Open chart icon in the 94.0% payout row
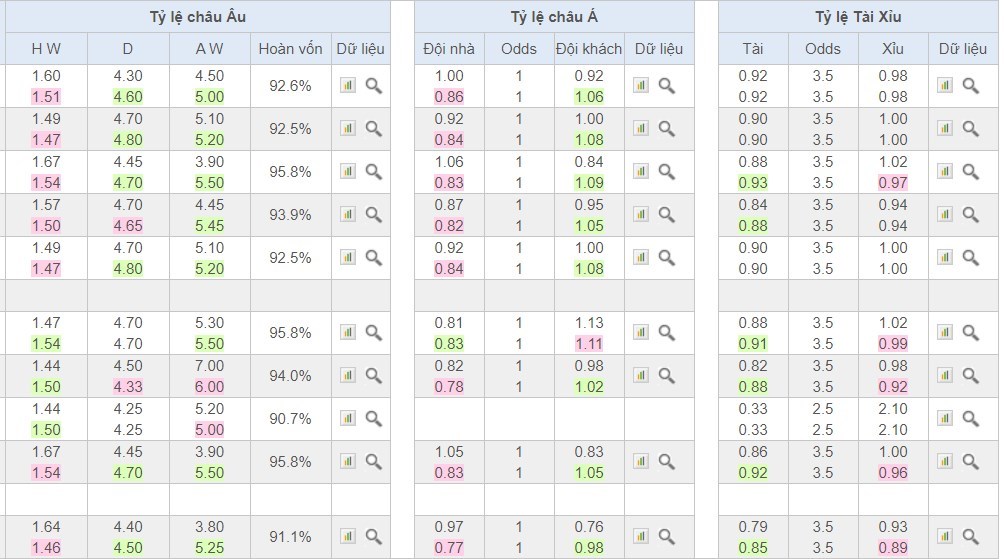The image size is (1004, 559). [x=348, y=375]
